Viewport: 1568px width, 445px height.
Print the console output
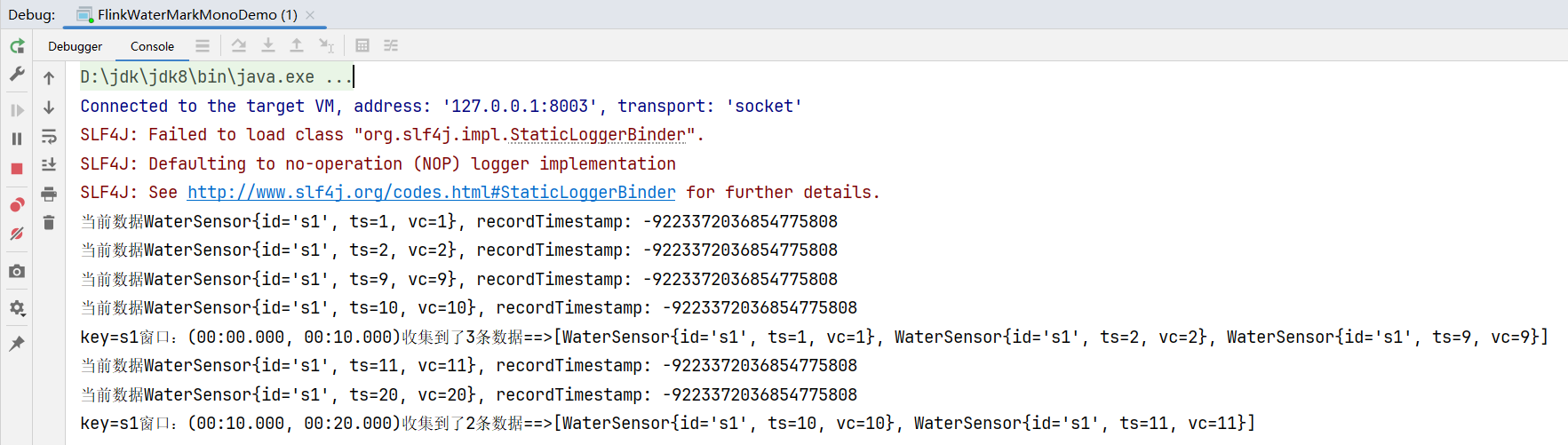click(49, 194)
